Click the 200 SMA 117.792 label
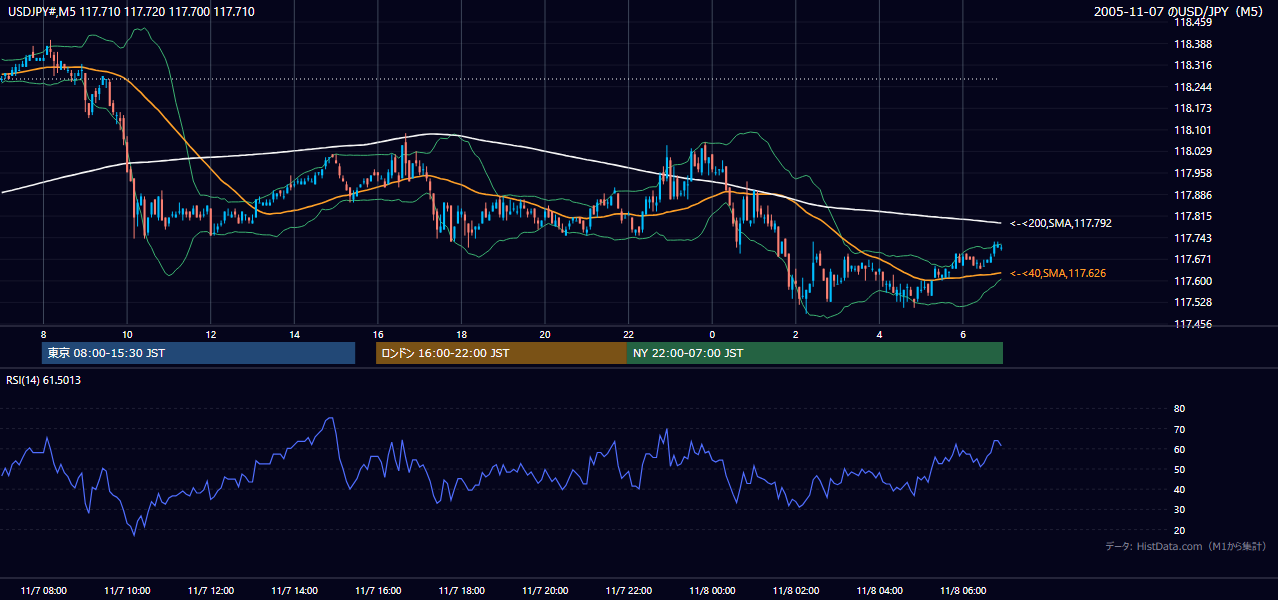 1061,224
